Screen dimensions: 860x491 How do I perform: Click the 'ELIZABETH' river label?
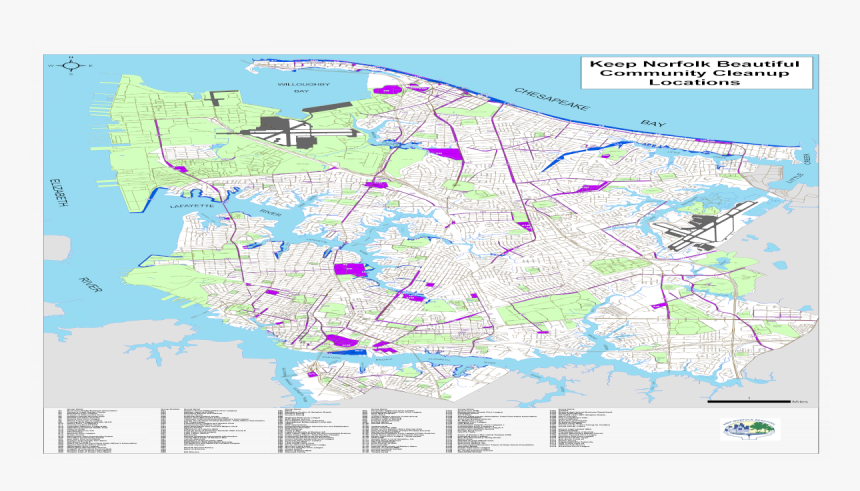tap(60, 192)
